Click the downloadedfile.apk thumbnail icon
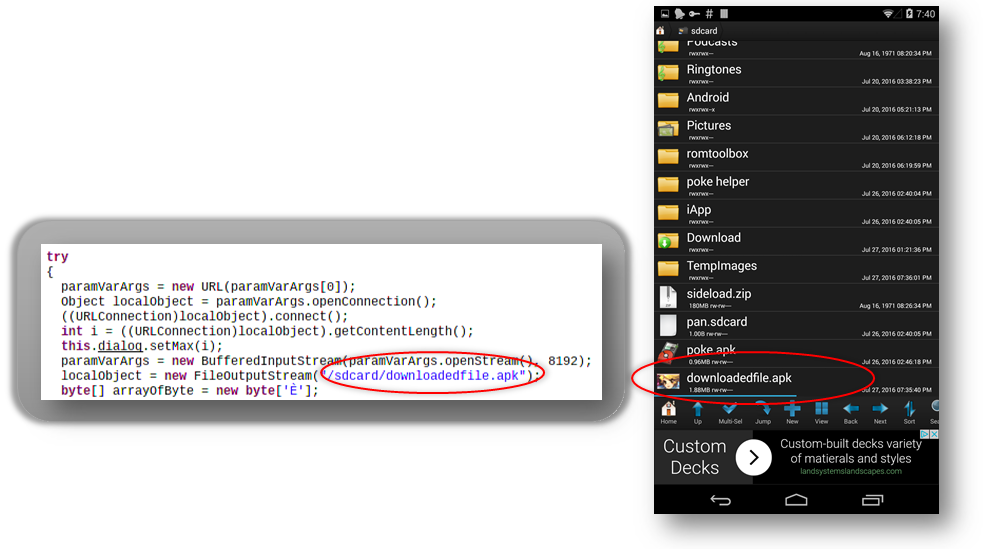The image size is (983, 549). tap(668, 381)
